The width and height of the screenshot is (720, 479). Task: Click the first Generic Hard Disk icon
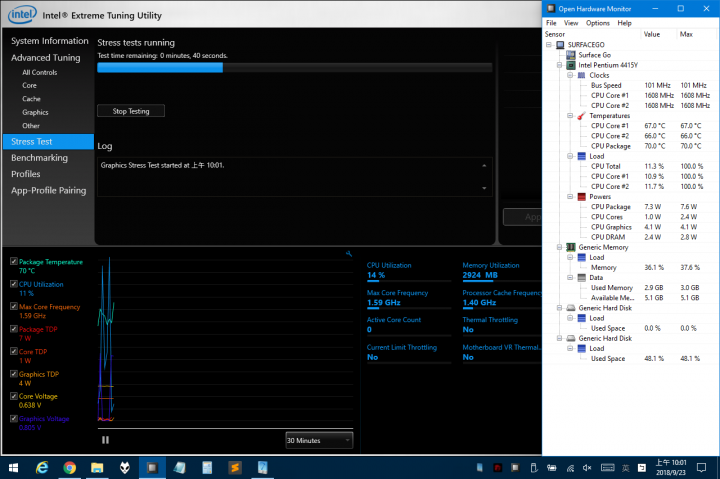[571, 308]
